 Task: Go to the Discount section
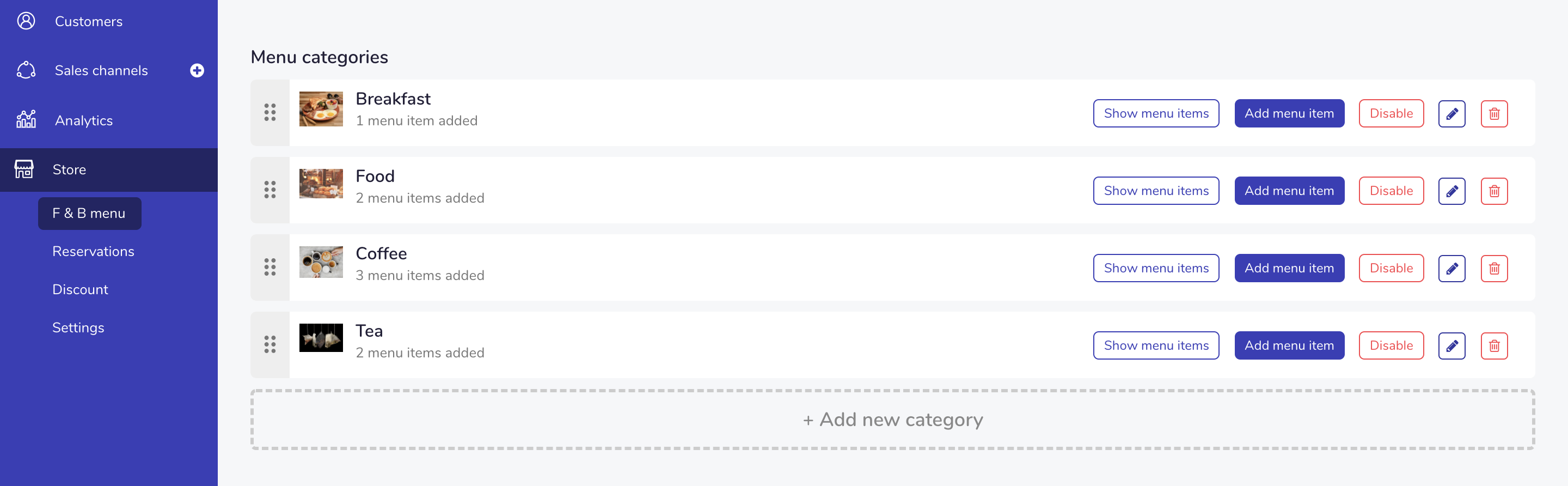(x=81, y=290)
